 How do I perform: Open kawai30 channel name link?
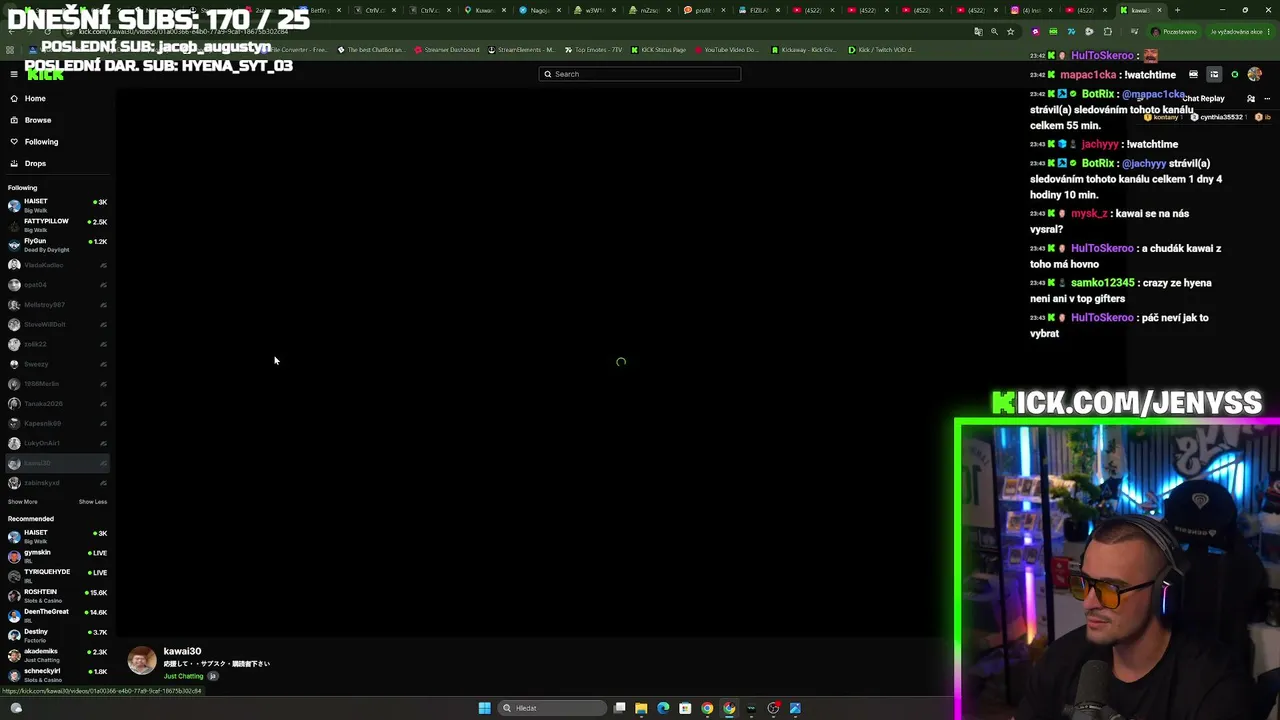pyautogui.click(x=182, y=651)
